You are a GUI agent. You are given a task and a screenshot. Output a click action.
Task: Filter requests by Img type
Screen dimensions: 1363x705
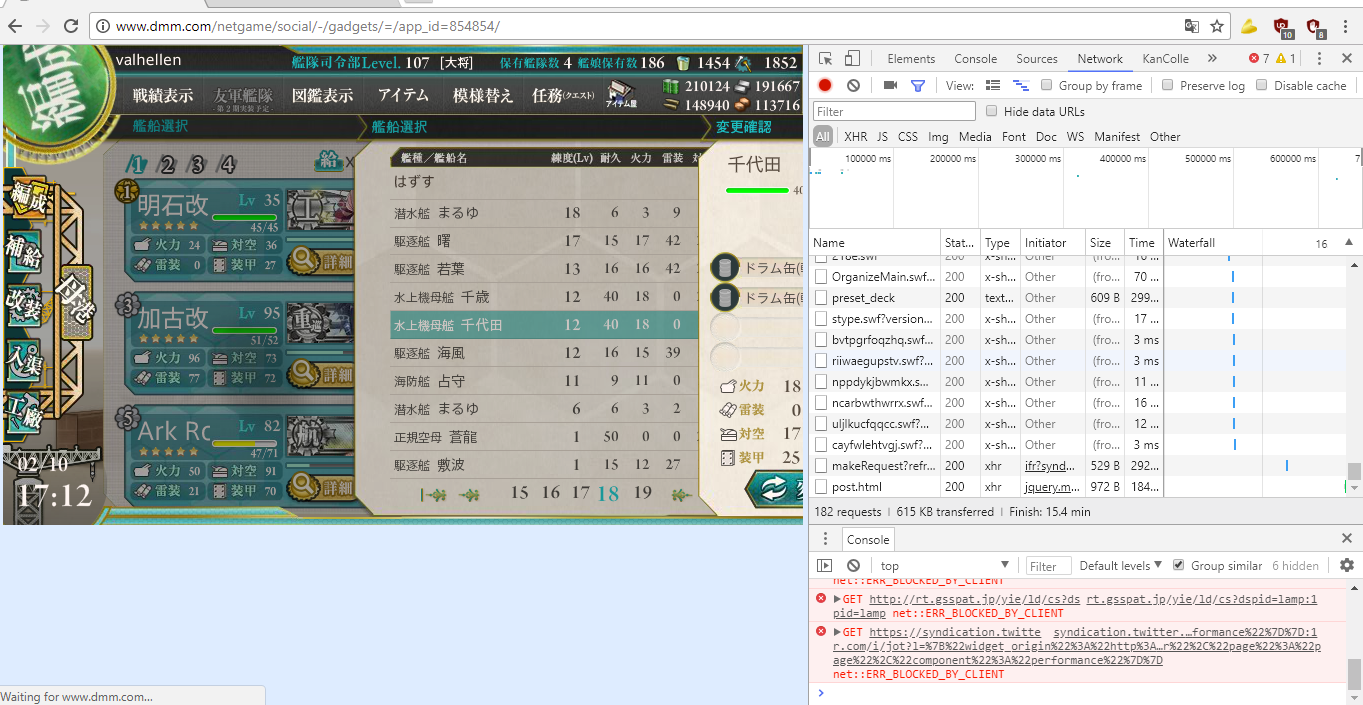coord(938,137)
